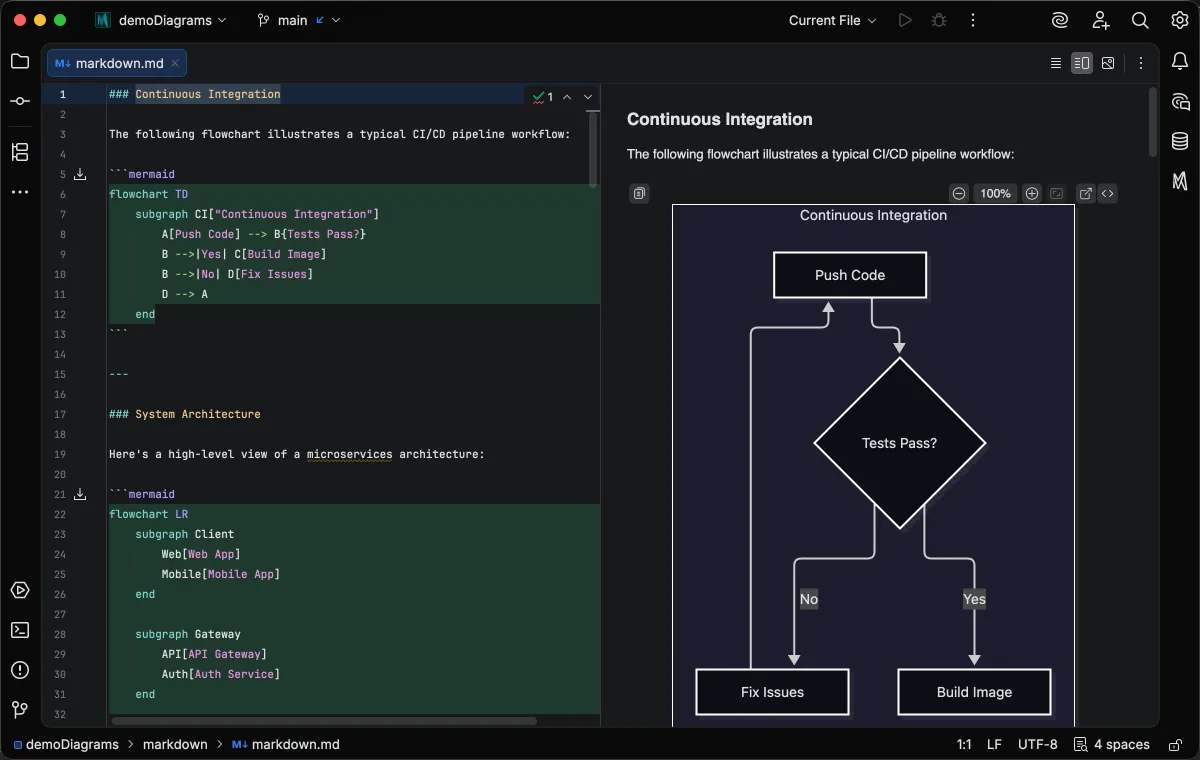Click demoDiagrams breadcrumb in status bar
Viewport: 1200px width, 760px height.
pos(66,744)
